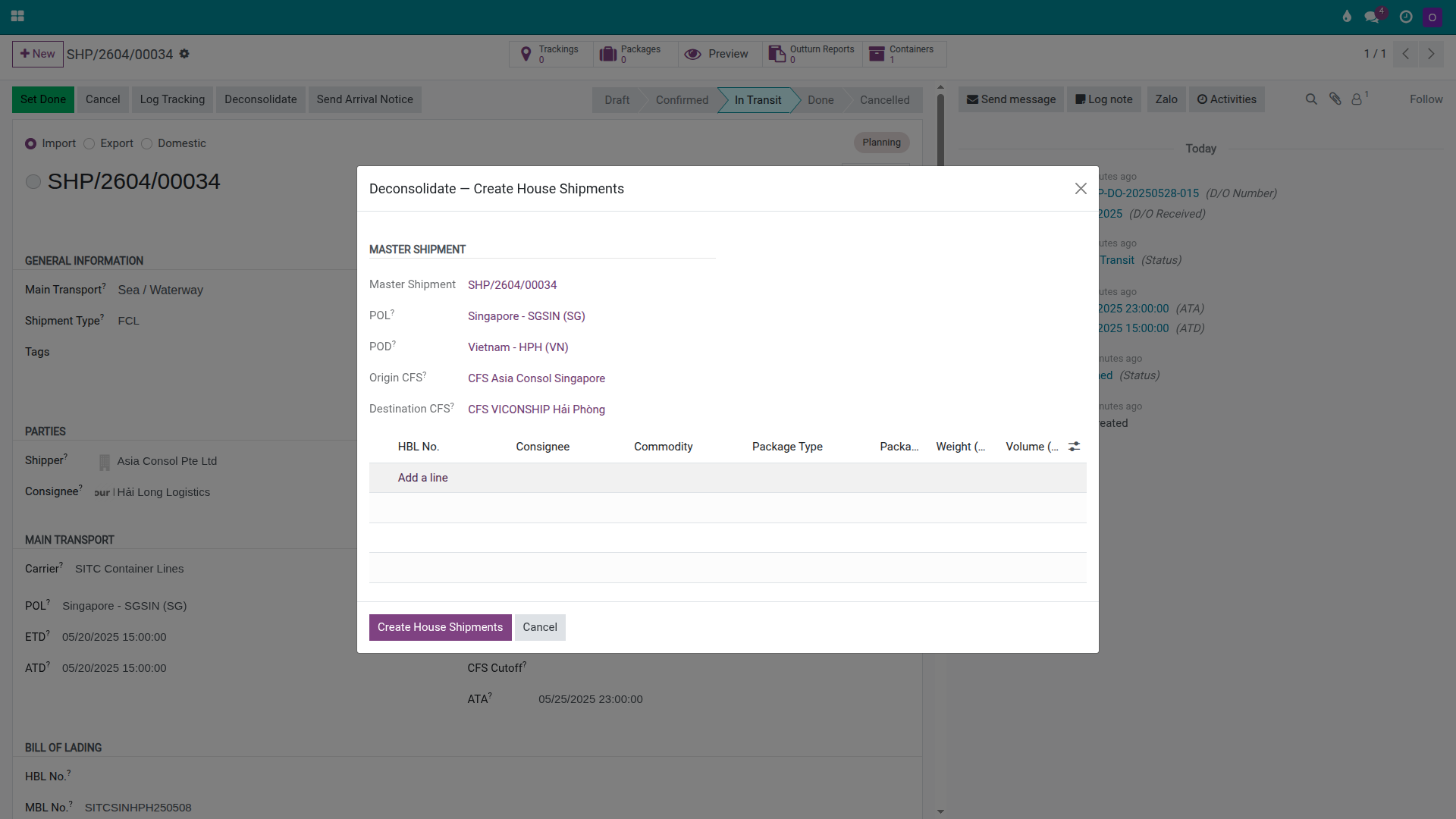The image size is (1456, 819).
Task: Click the Draft status stage
Action: [617, 100]
